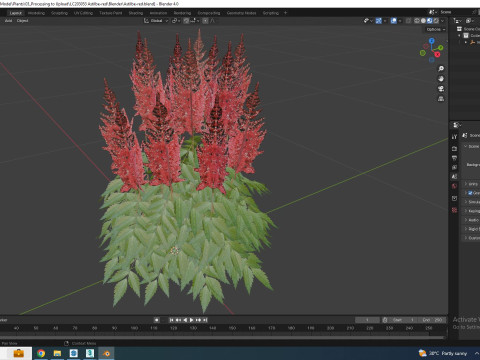480x360 pixels.
Task: Toggle the viewport overlays
Action: (x=394, y=21)
